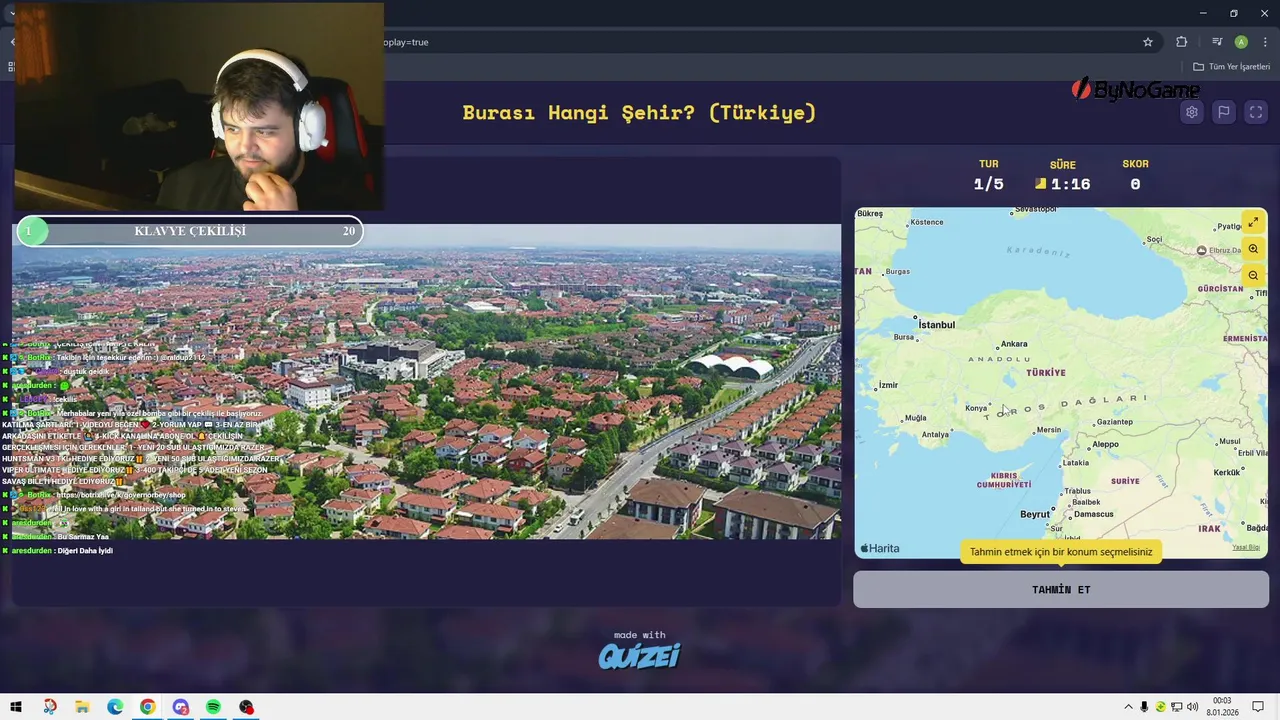Open the network tray icon
The width and height of the screenshot is (1280, 720).
1176,707
